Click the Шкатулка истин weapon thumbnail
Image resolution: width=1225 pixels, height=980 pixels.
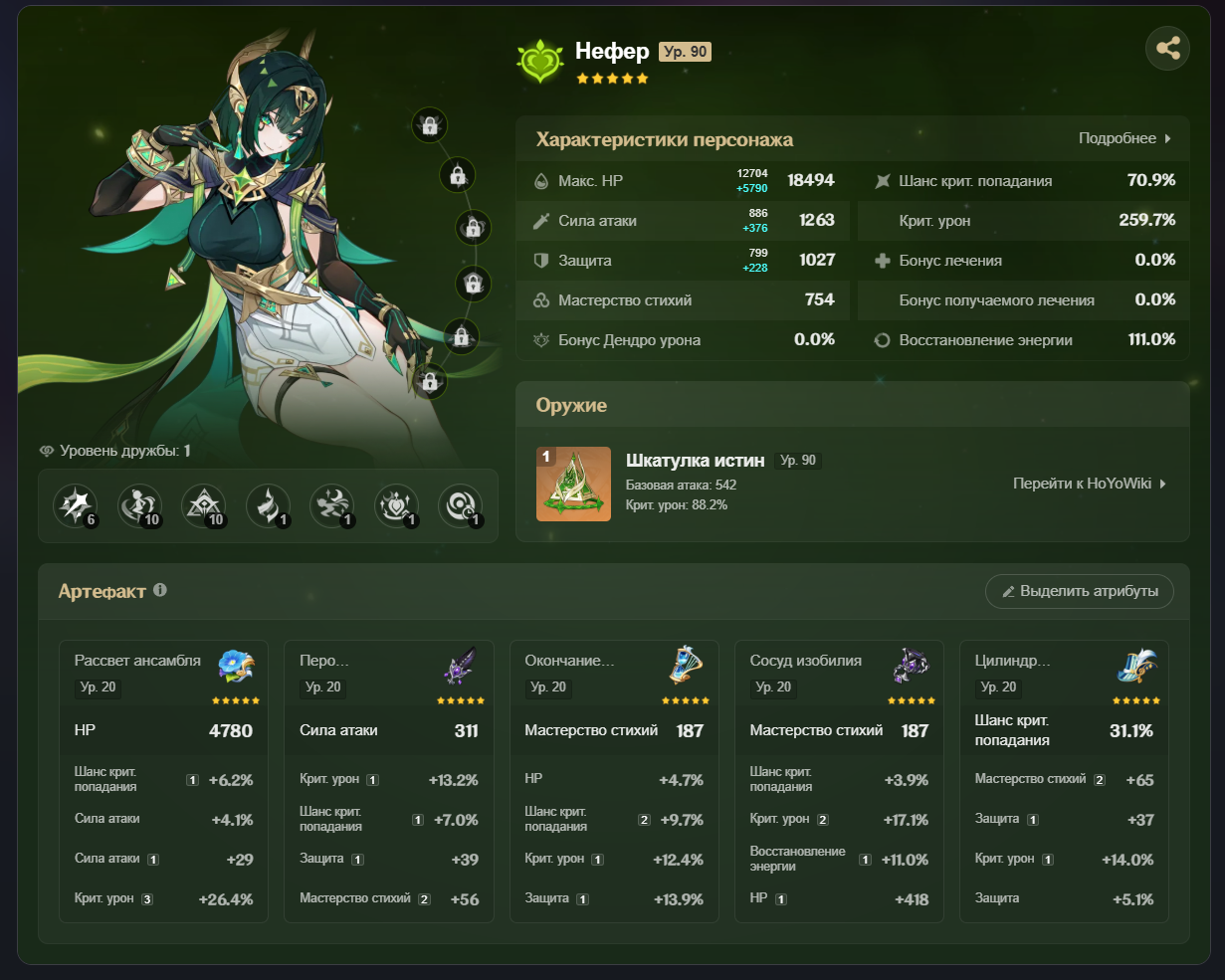click(573, 484)
